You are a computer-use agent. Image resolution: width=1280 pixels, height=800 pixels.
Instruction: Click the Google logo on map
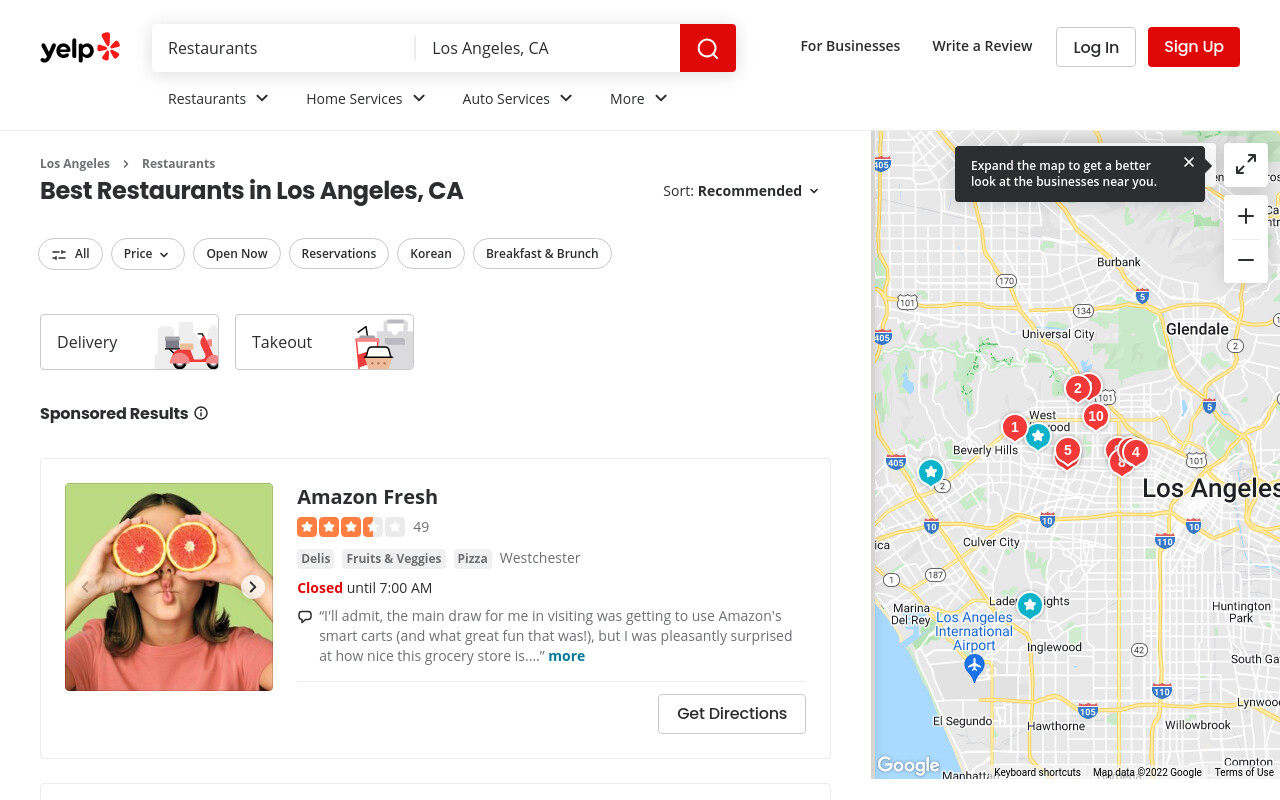[908, 765]
